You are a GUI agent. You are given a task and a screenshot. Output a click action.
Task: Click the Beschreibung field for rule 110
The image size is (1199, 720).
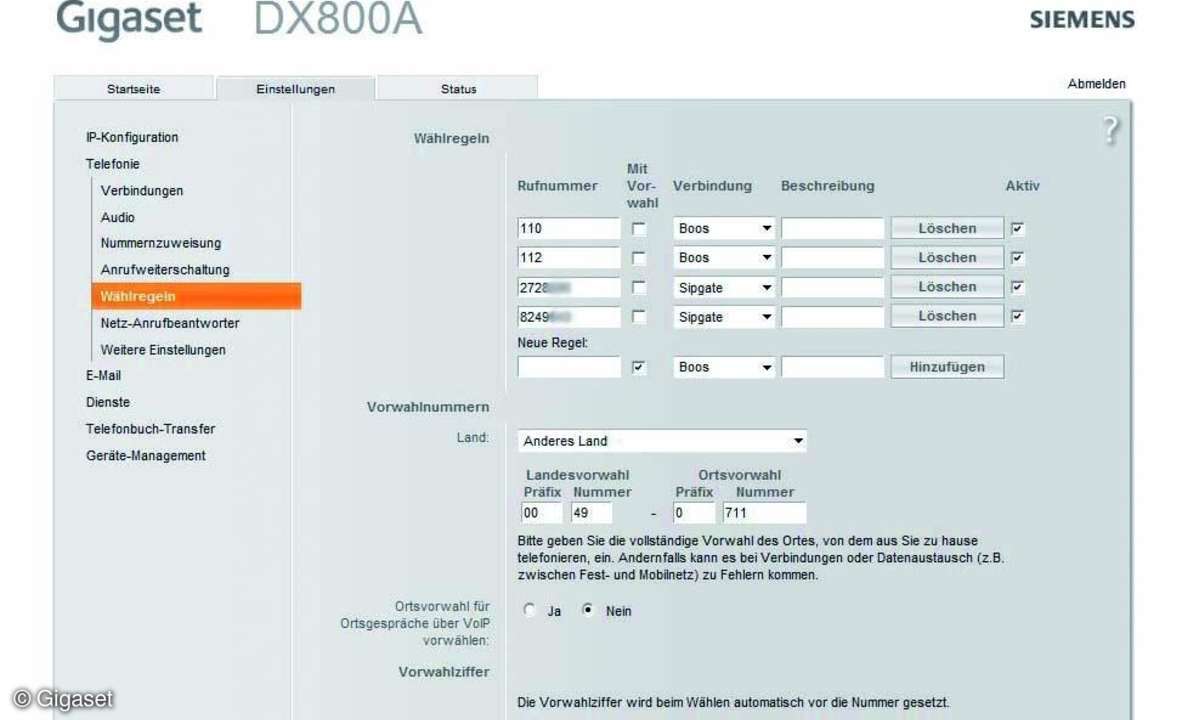(x=832, y=229)
